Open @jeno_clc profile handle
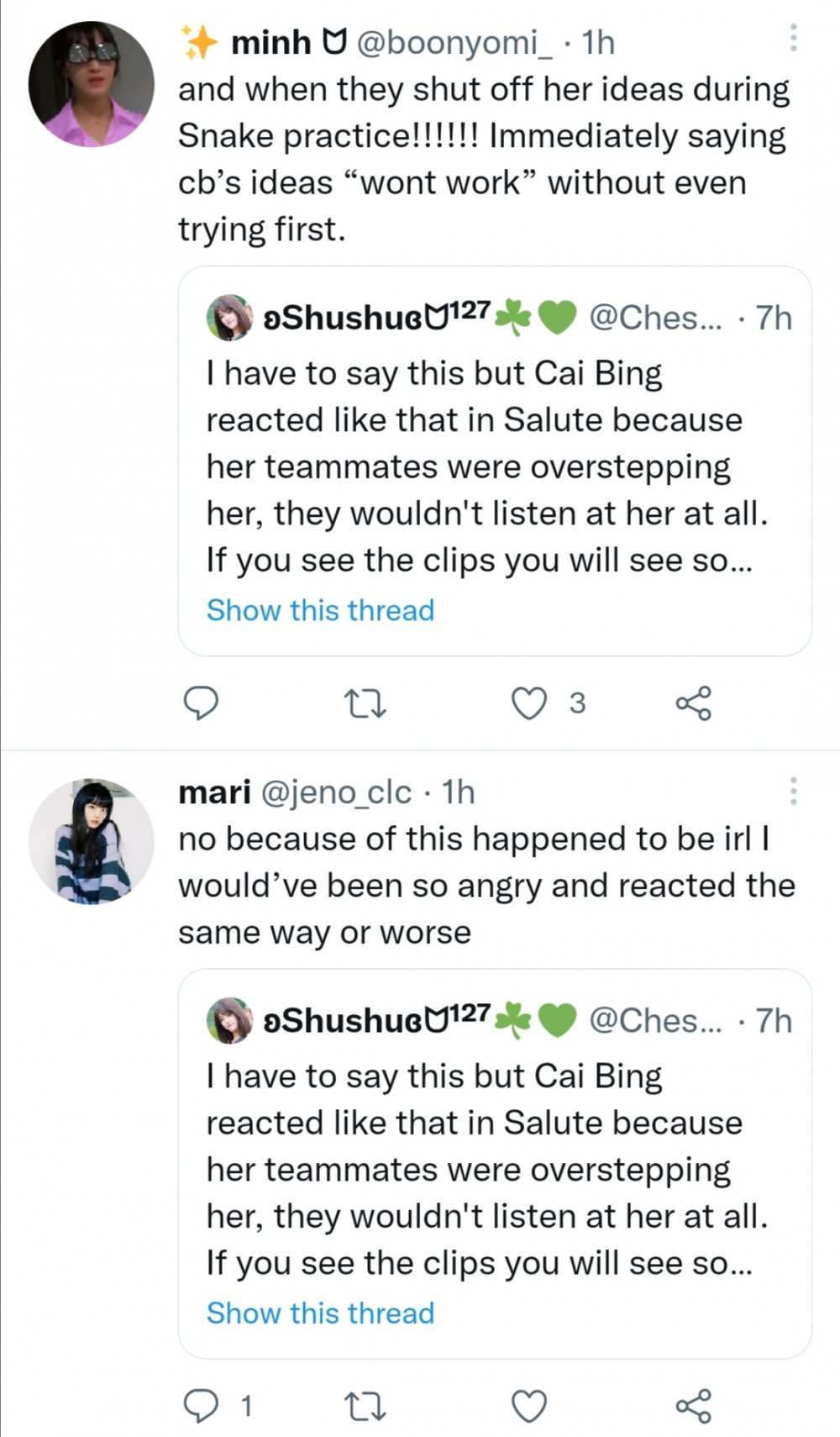This screenshot has height=1437, width=840. (337, 792)
